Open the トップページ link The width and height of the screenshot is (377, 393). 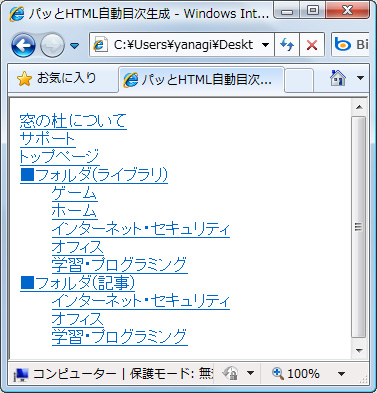point(59,157)
